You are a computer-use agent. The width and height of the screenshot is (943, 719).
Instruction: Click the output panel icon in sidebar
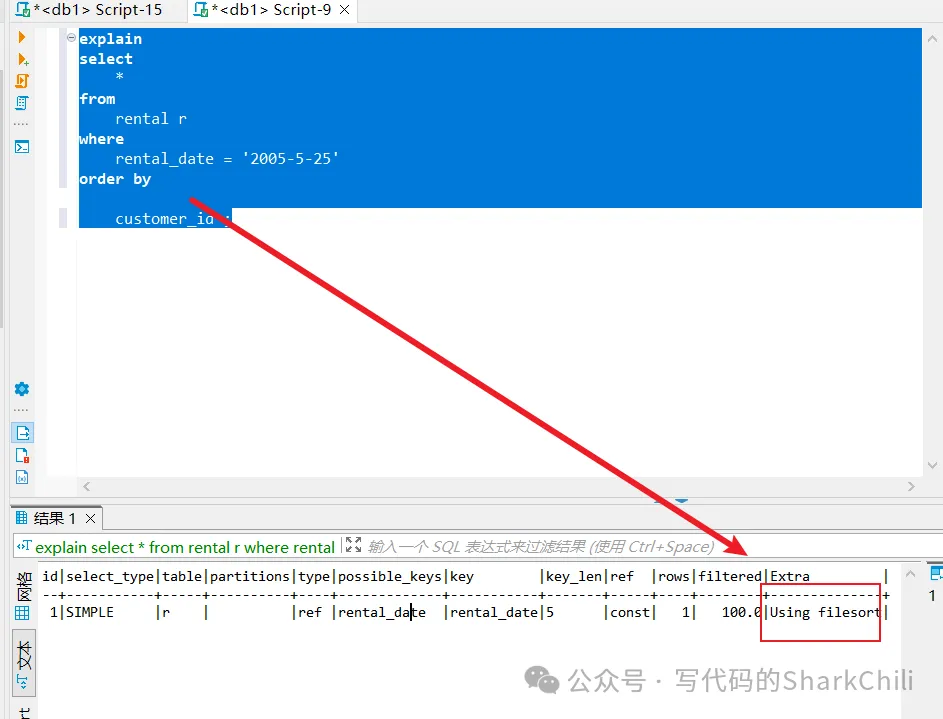coord(23,432)
